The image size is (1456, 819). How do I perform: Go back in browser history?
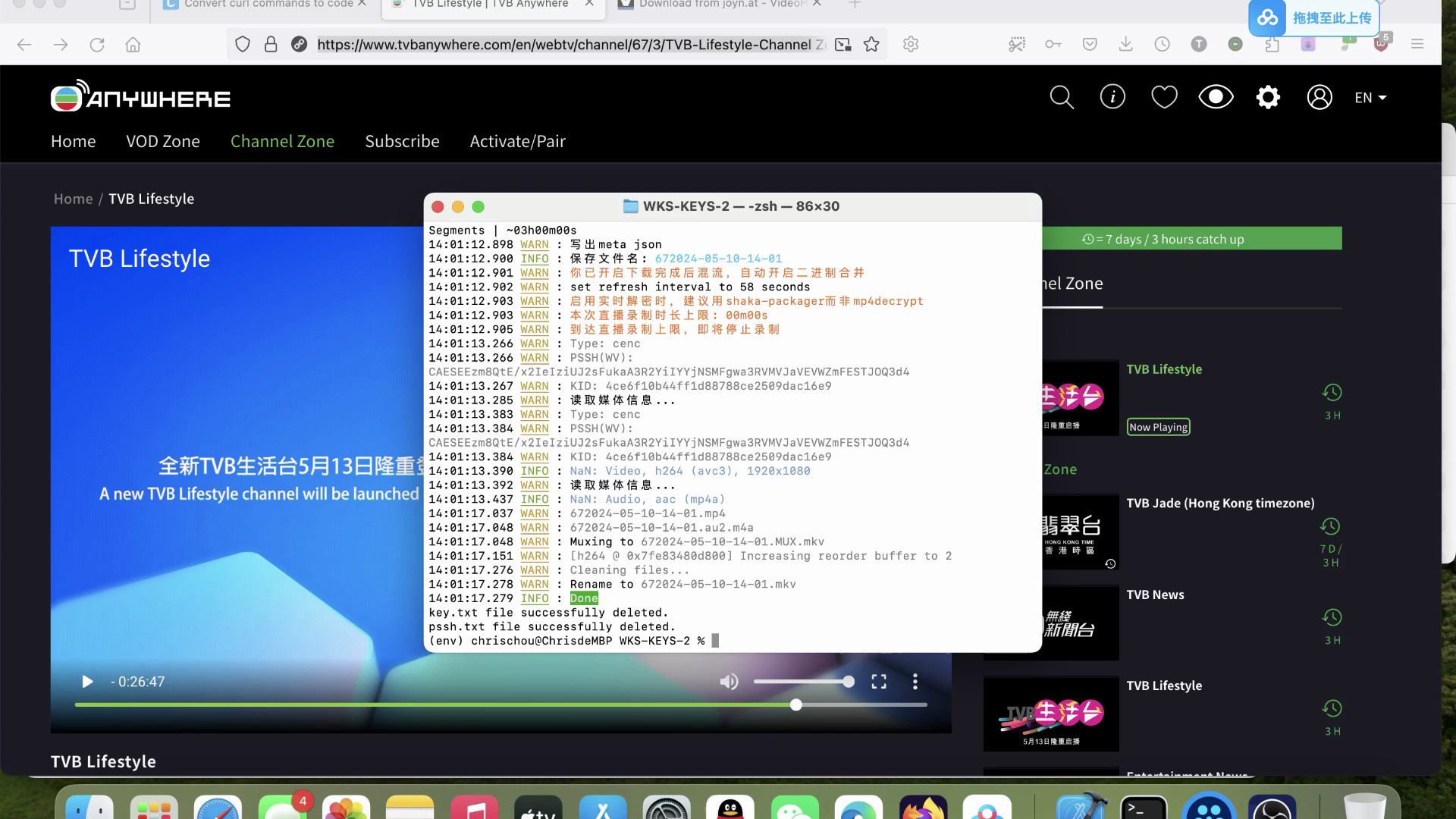24,45
